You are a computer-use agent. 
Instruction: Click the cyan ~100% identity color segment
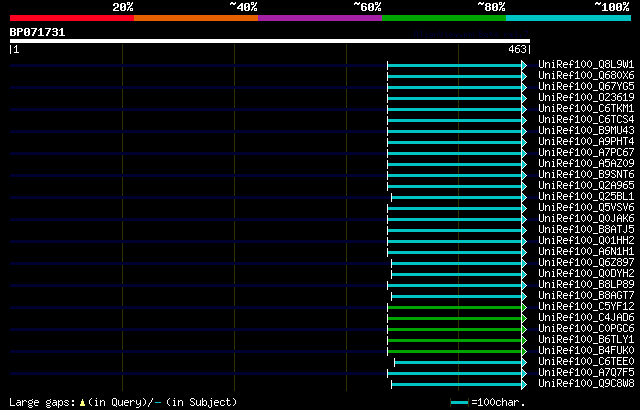[x=569, y=18]
